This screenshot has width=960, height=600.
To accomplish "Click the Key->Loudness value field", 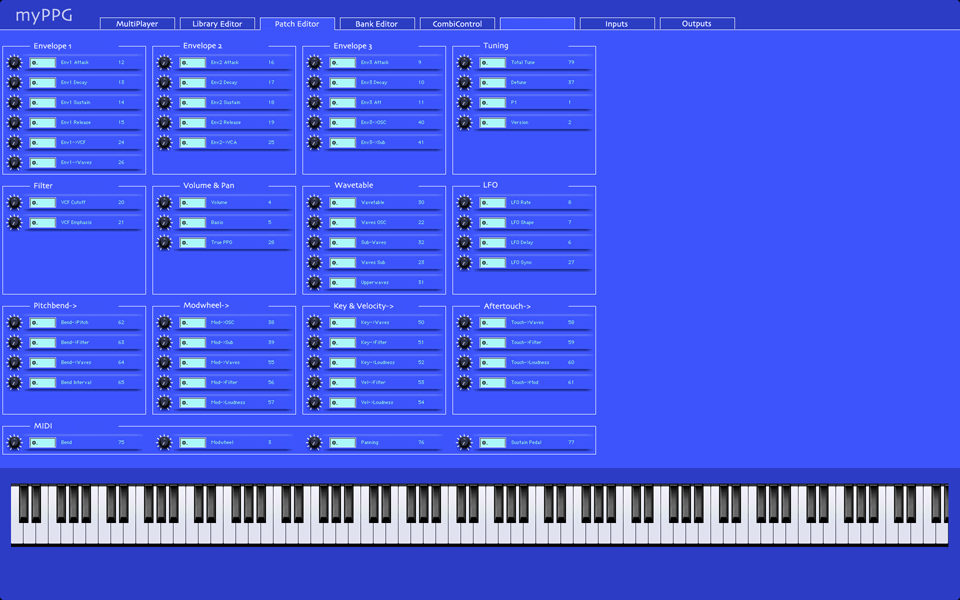I will 343,363.
